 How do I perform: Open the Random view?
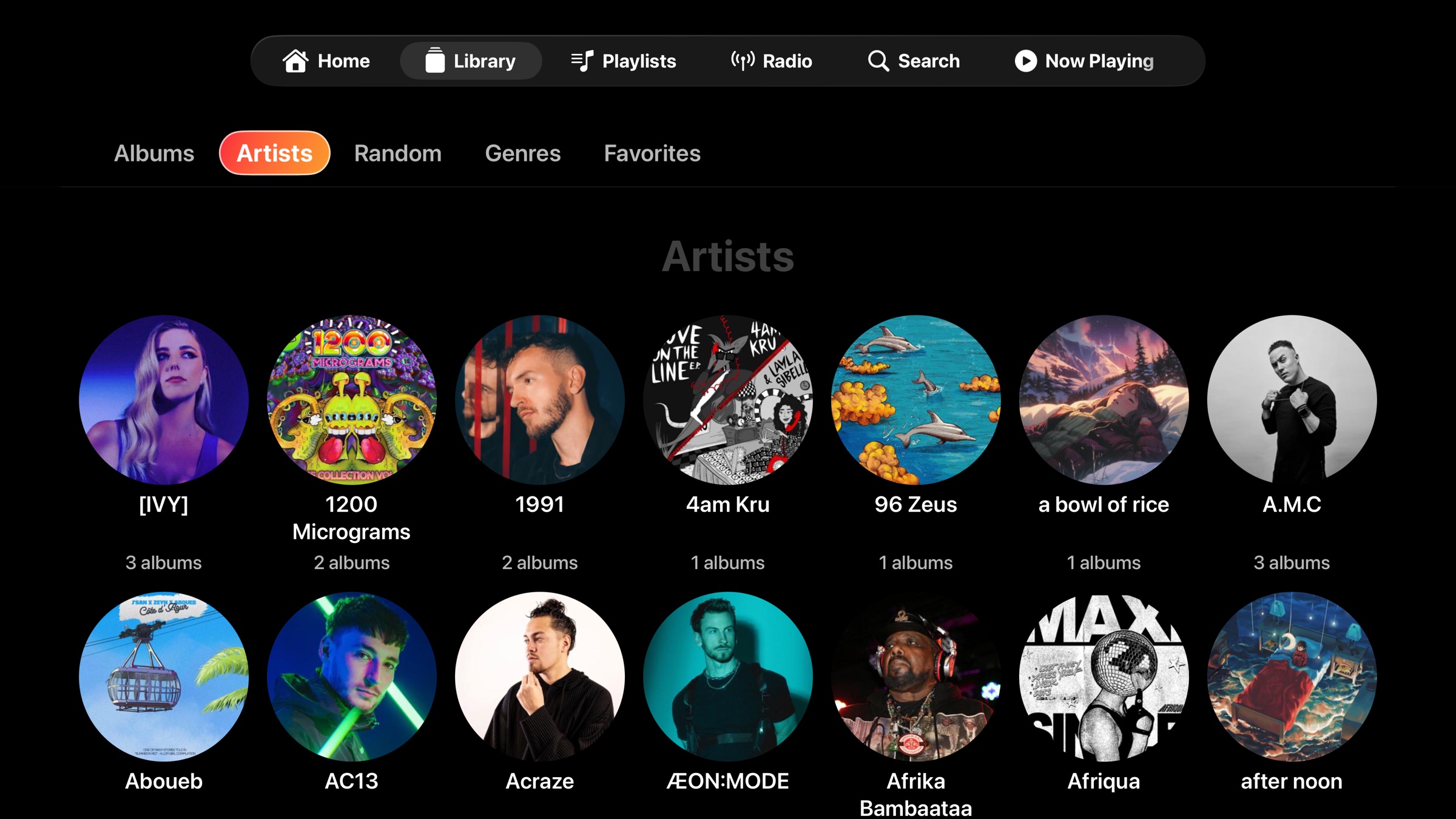point(397,153)
